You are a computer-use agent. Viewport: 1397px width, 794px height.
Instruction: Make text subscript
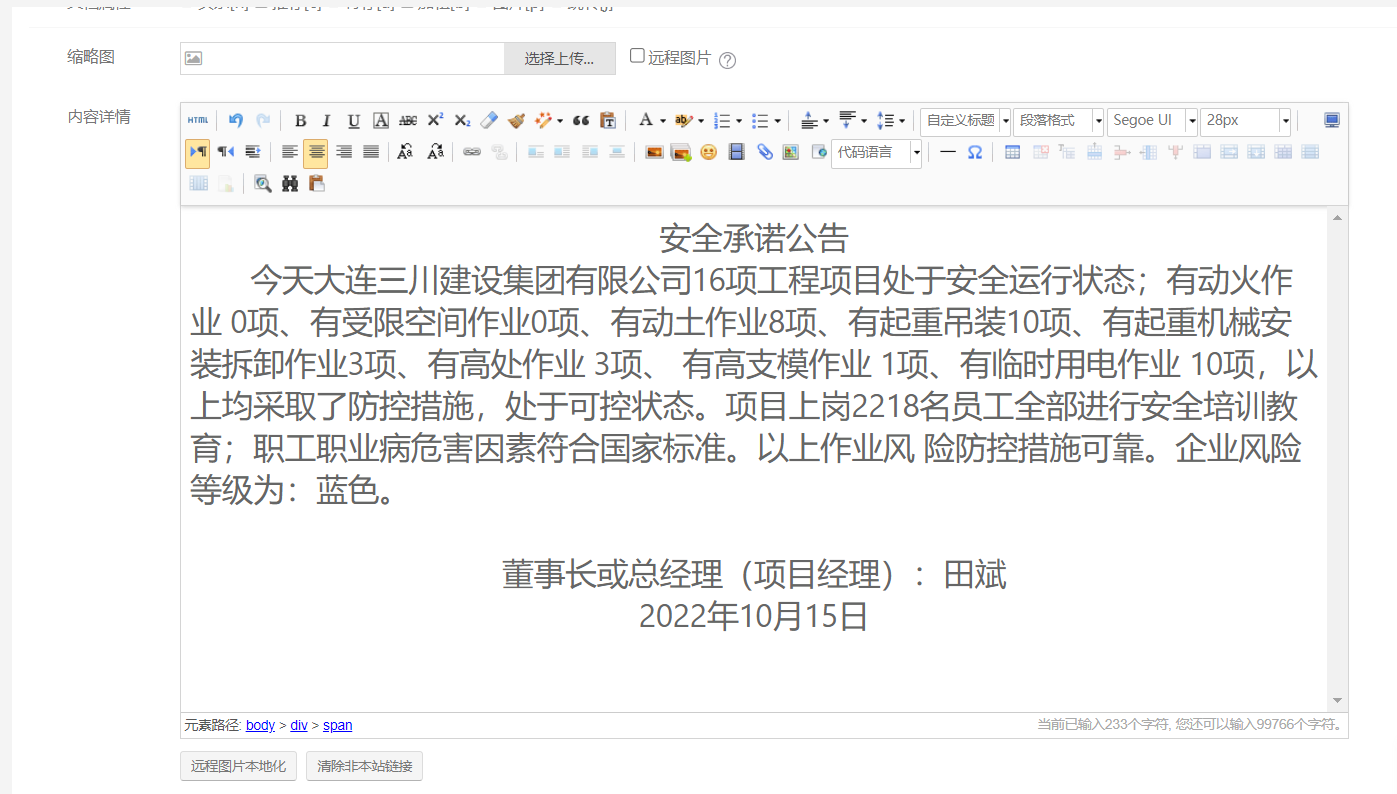click(x=462, y=120)
